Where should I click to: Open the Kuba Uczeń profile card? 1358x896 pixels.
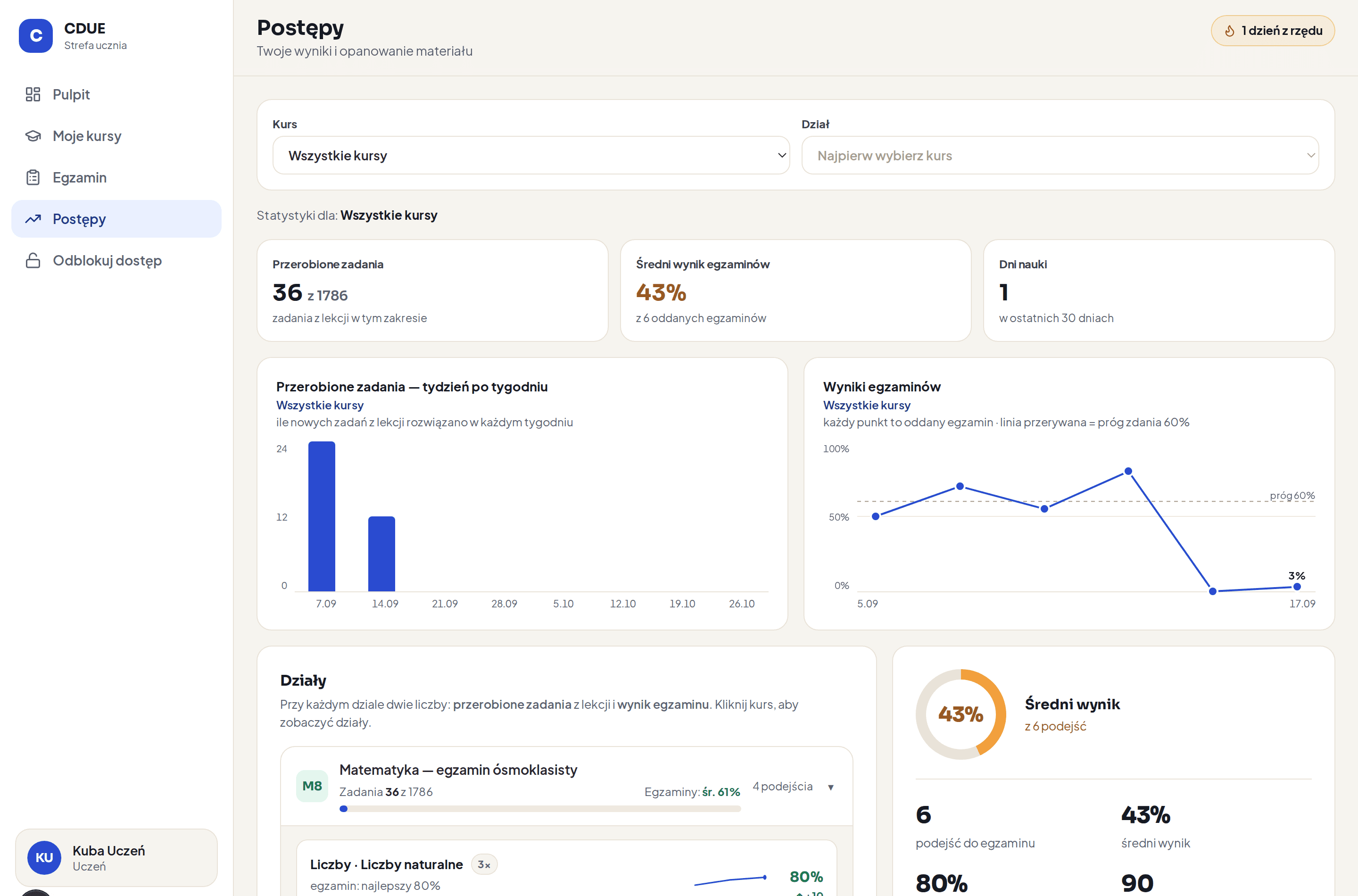(x=116, y=857)
